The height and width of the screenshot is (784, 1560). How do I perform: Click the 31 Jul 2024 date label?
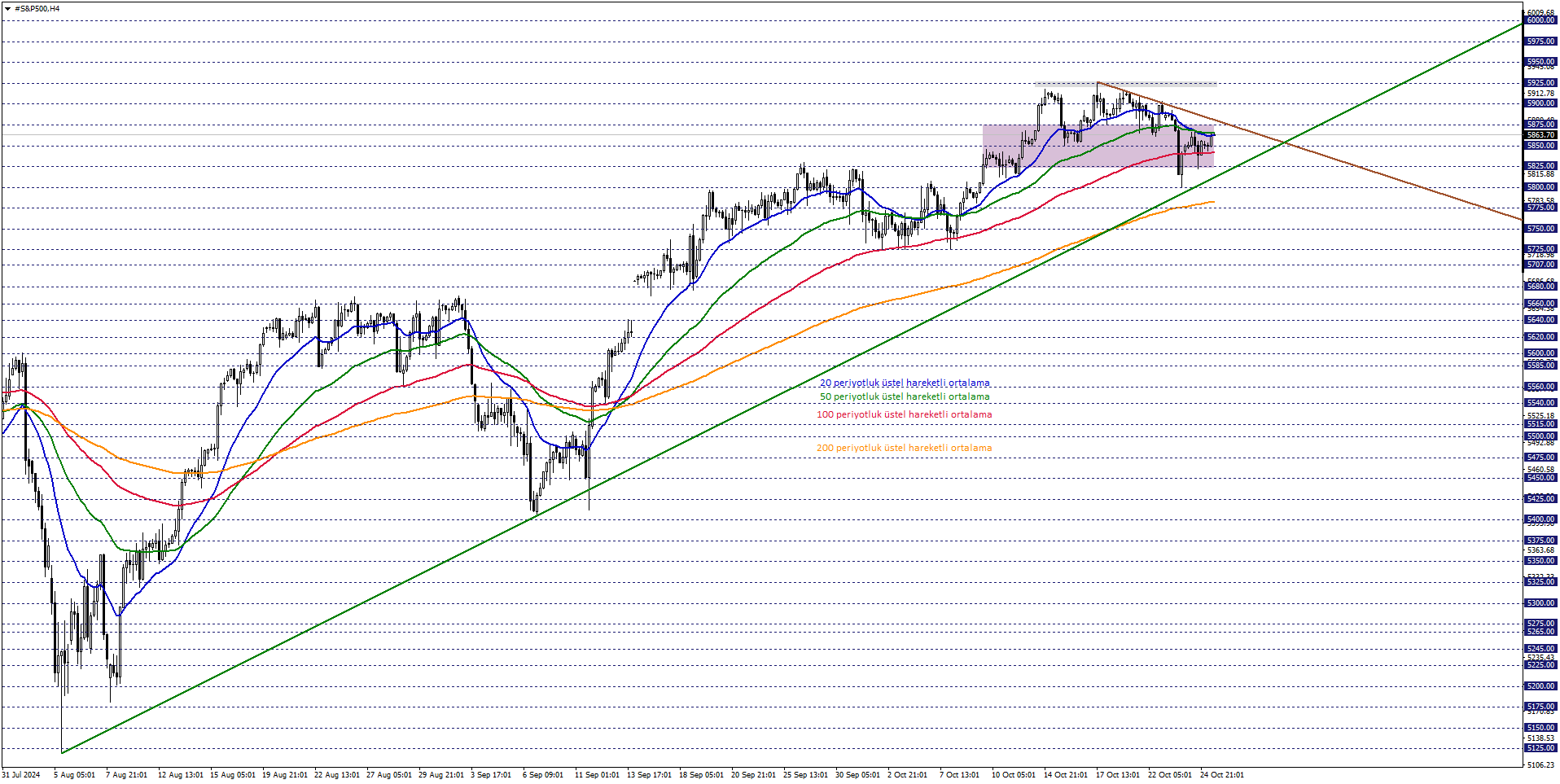[22, 775]
